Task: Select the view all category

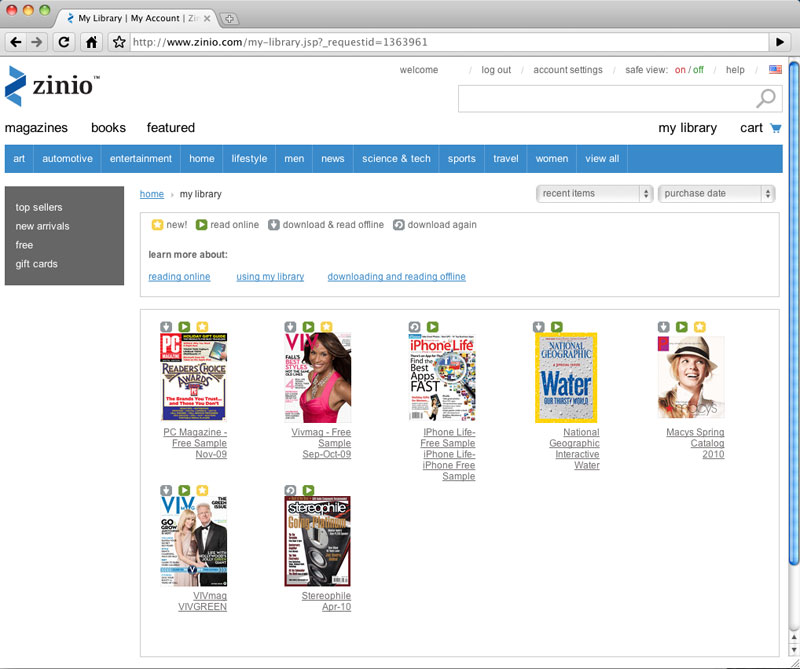Action: pyautogui.click(x=602, y=159)
